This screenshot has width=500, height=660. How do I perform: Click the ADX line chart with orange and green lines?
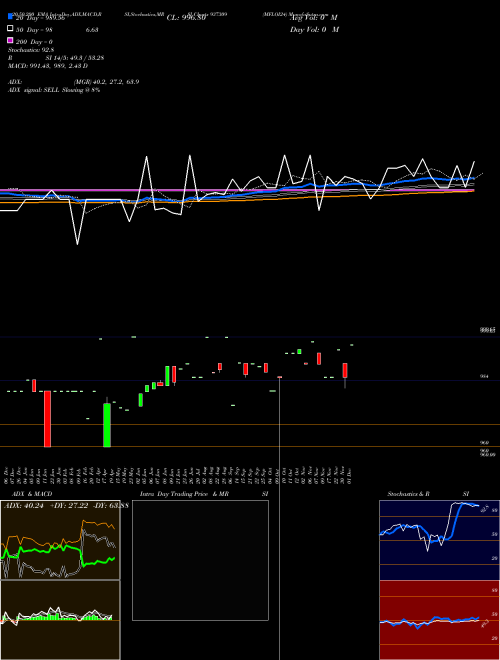point(60,540)
